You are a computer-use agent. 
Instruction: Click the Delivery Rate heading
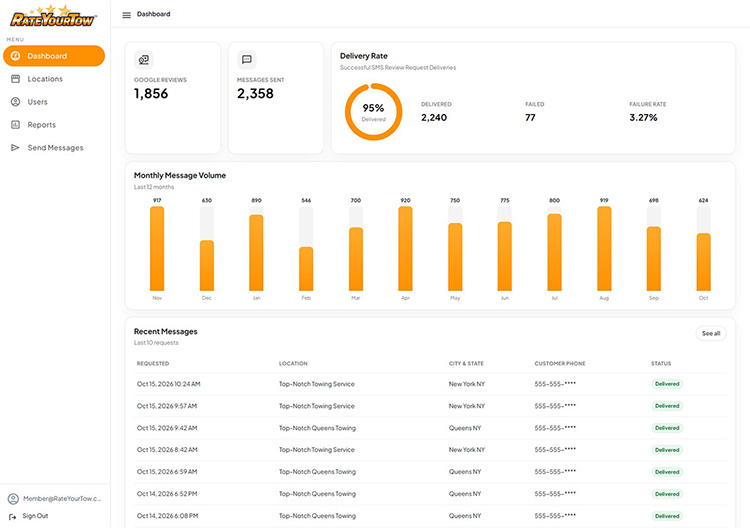364,56
